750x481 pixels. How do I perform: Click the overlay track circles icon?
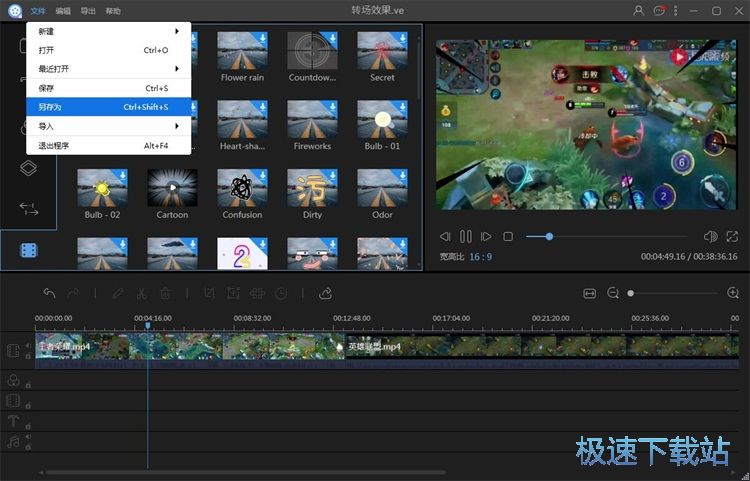click(x=13, y=380)
